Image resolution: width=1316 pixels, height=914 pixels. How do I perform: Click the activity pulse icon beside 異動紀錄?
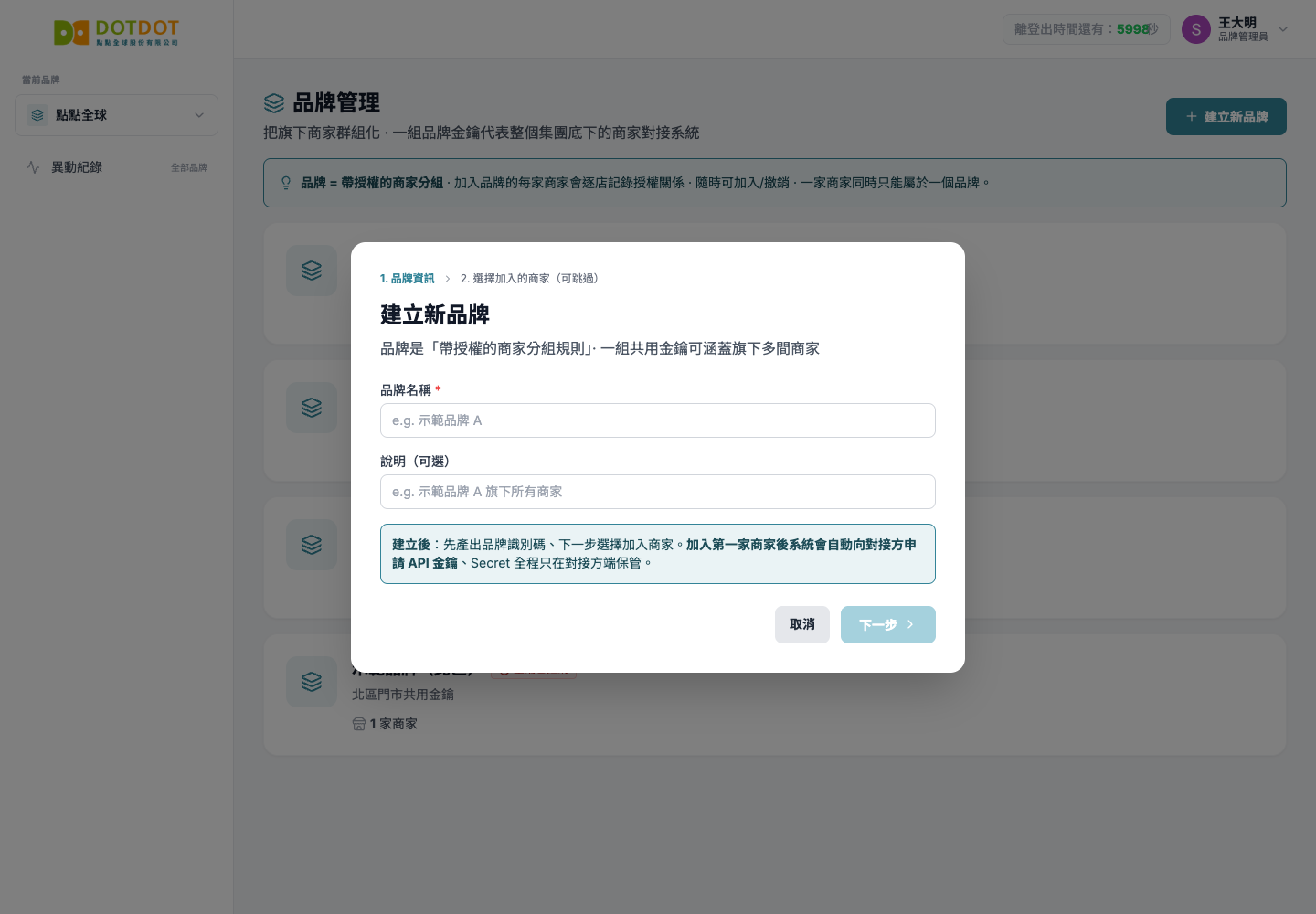coord(33,167)
